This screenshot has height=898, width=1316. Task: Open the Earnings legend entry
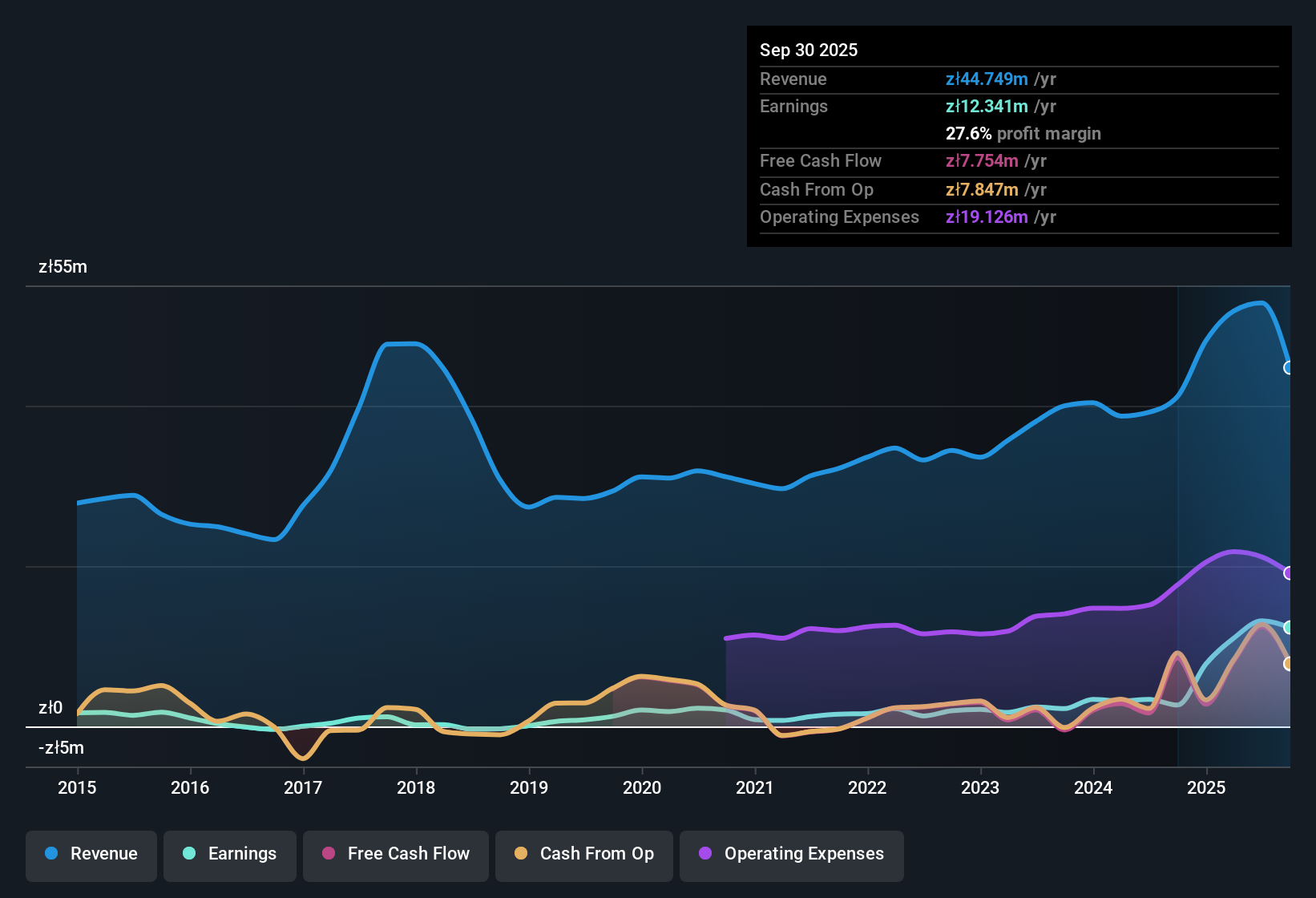point(230,854)
